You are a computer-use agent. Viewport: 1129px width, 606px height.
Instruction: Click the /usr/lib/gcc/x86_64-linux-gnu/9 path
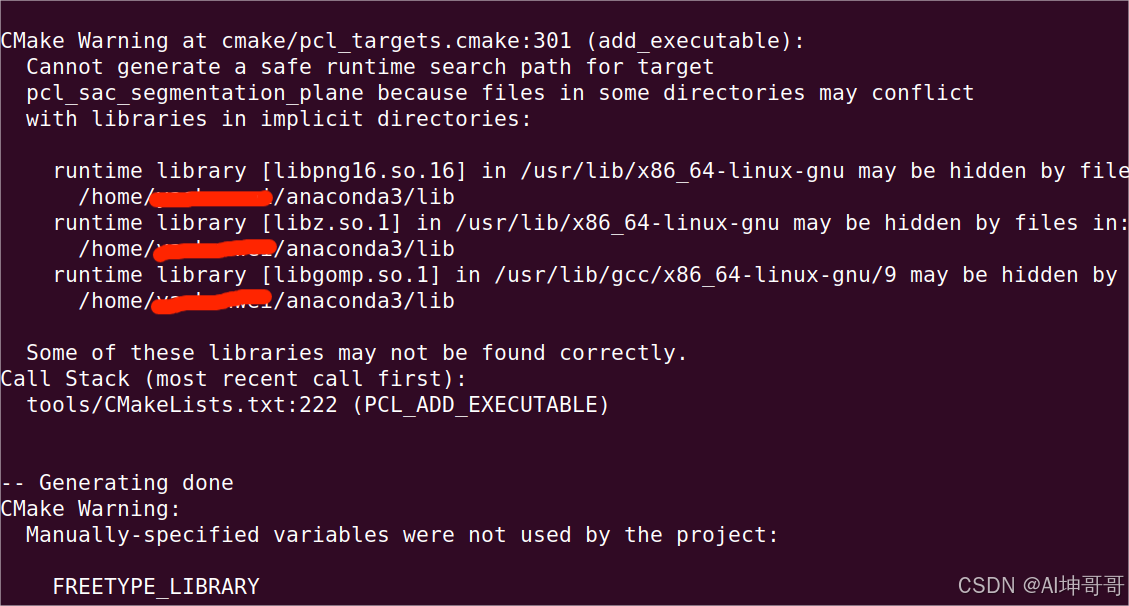click(x=696, y=275)
